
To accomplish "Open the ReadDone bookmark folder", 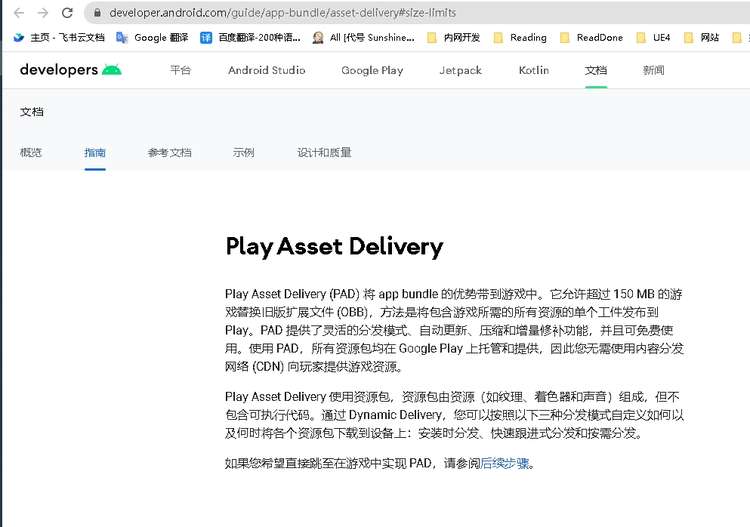I will (x=591, y=37).
